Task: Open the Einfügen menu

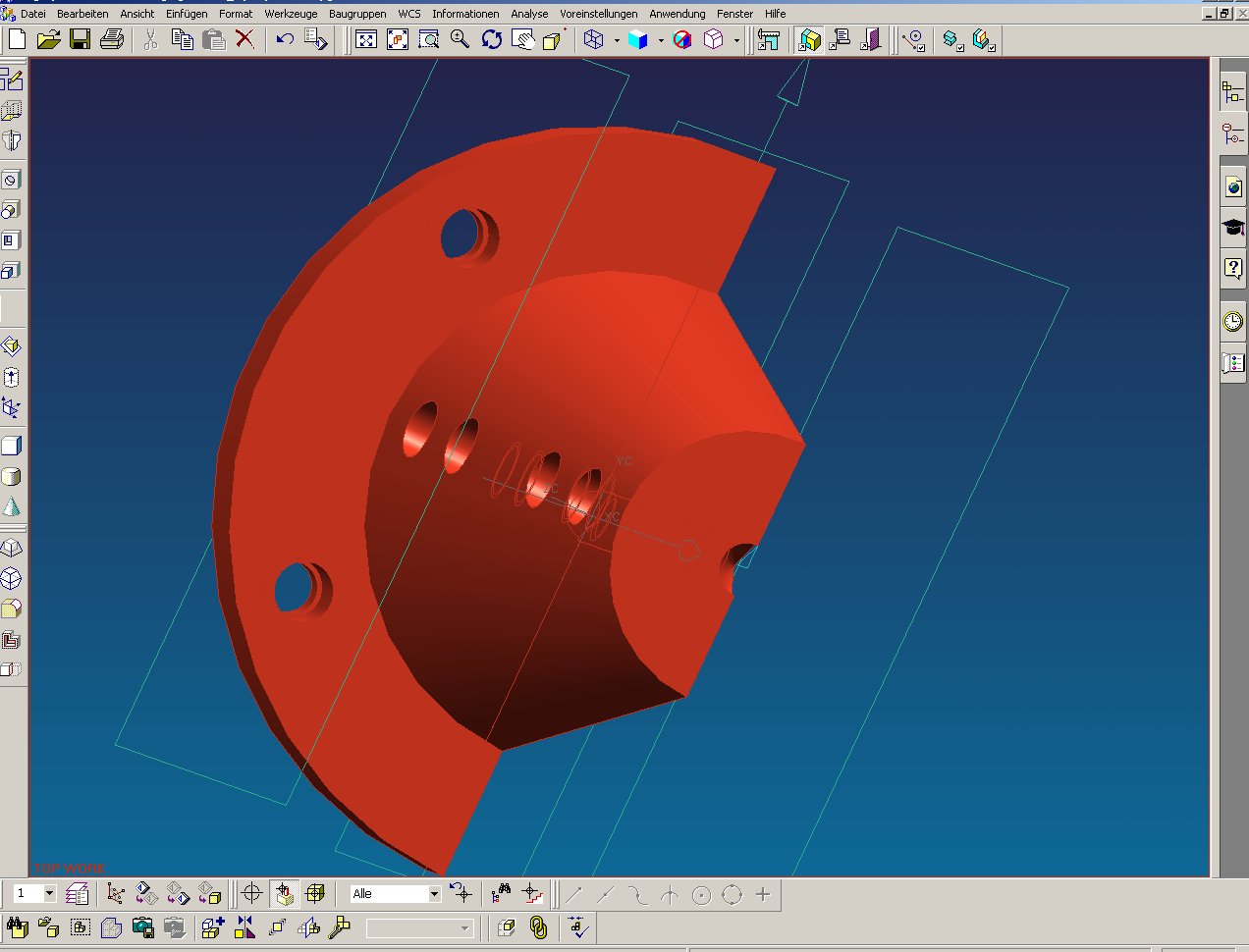Action: [x=187, y=14]
